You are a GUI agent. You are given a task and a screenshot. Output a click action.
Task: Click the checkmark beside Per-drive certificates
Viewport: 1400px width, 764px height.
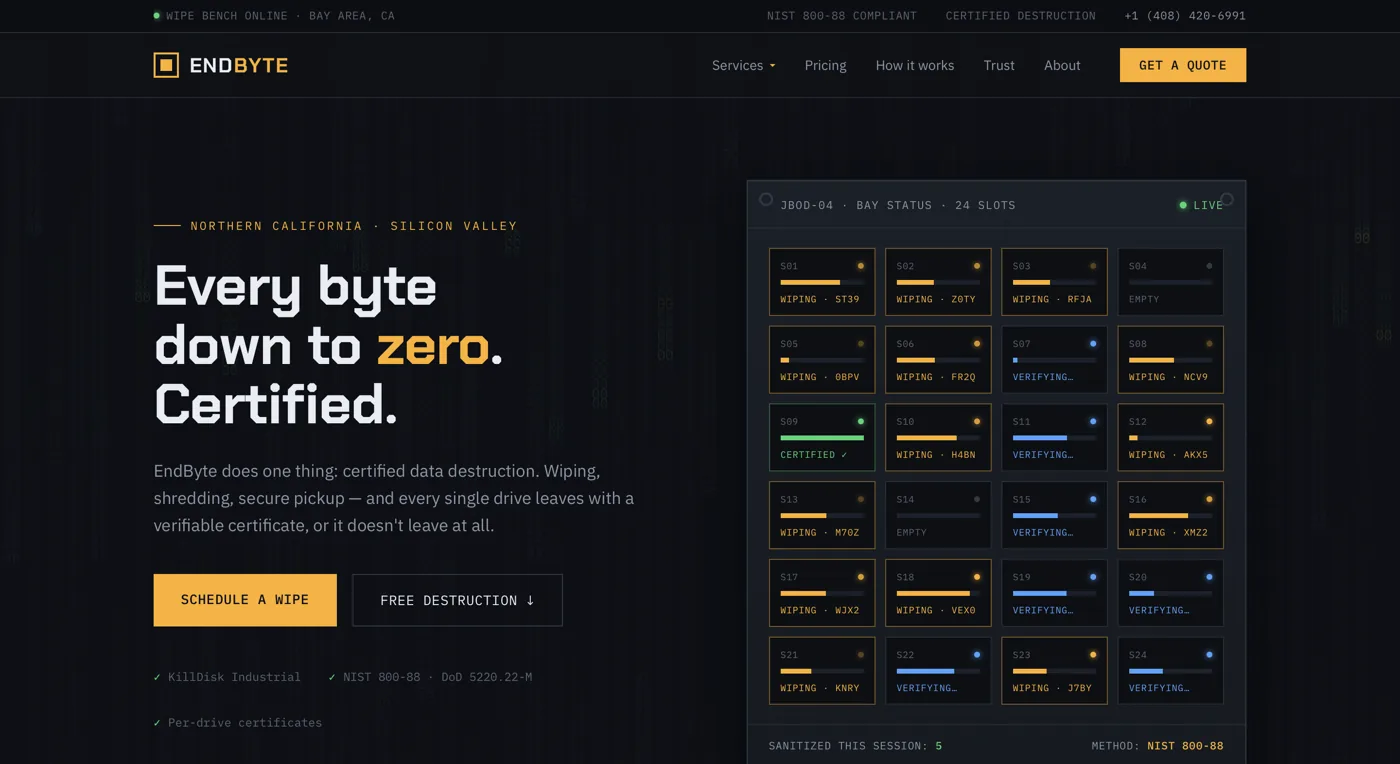tap(157, 723)
